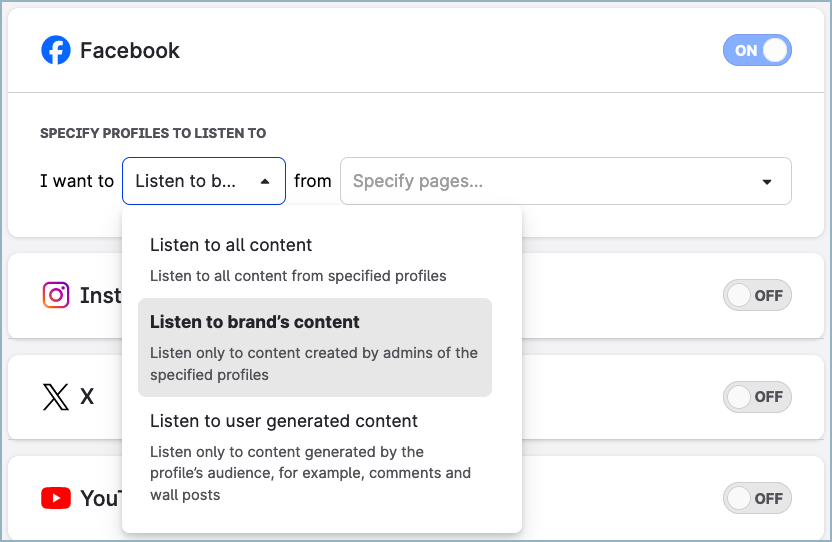Screen dimensions: 832x542
Task: Click the X logo icon
Action: click(56, 397)
